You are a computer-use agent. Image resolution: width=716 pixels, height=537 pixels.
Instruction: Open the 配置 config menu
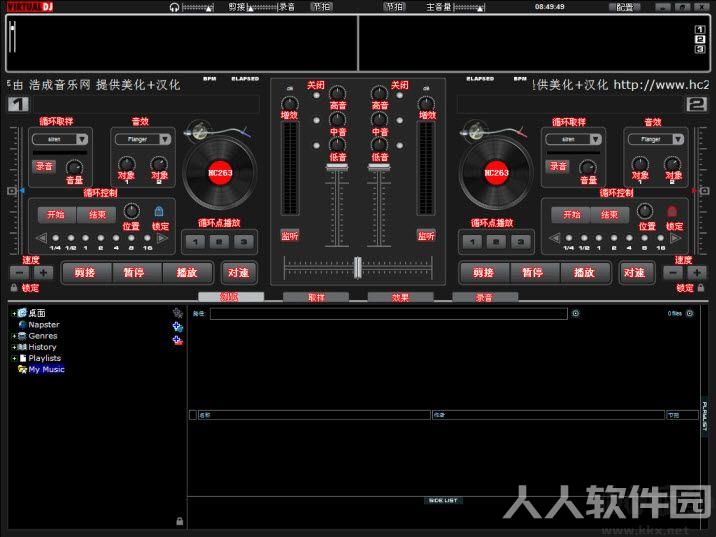click(625, 7)
